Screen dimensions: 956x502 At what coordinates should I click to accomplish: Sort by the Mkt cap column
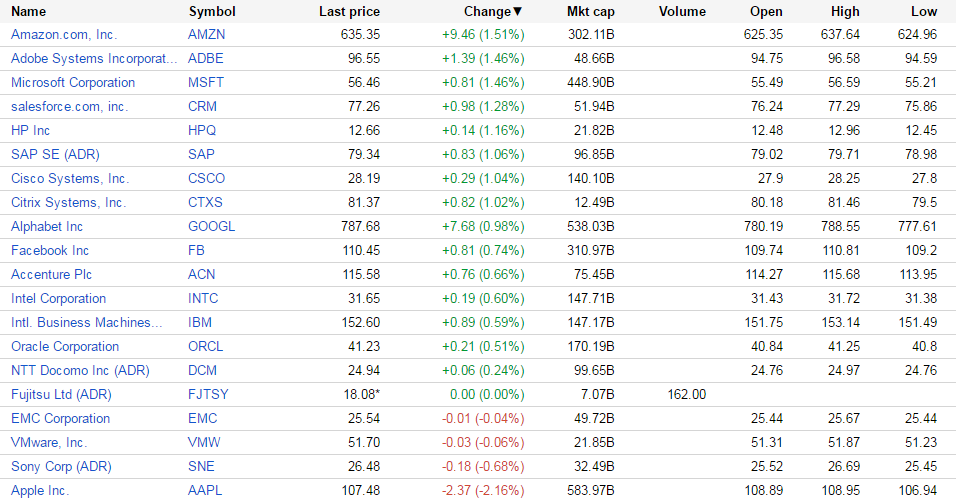590,12
